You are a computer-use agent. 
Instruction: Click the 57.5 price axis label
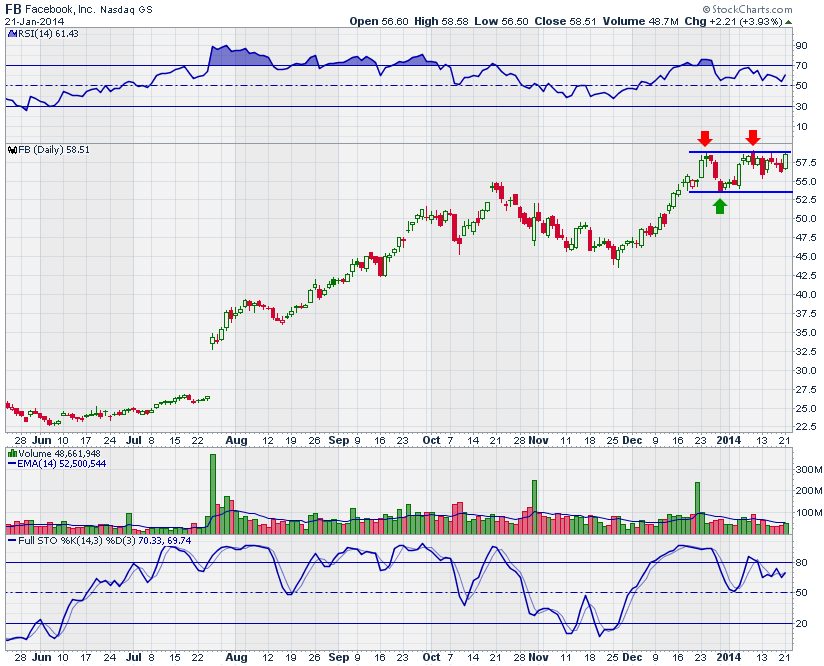[806, 162]
